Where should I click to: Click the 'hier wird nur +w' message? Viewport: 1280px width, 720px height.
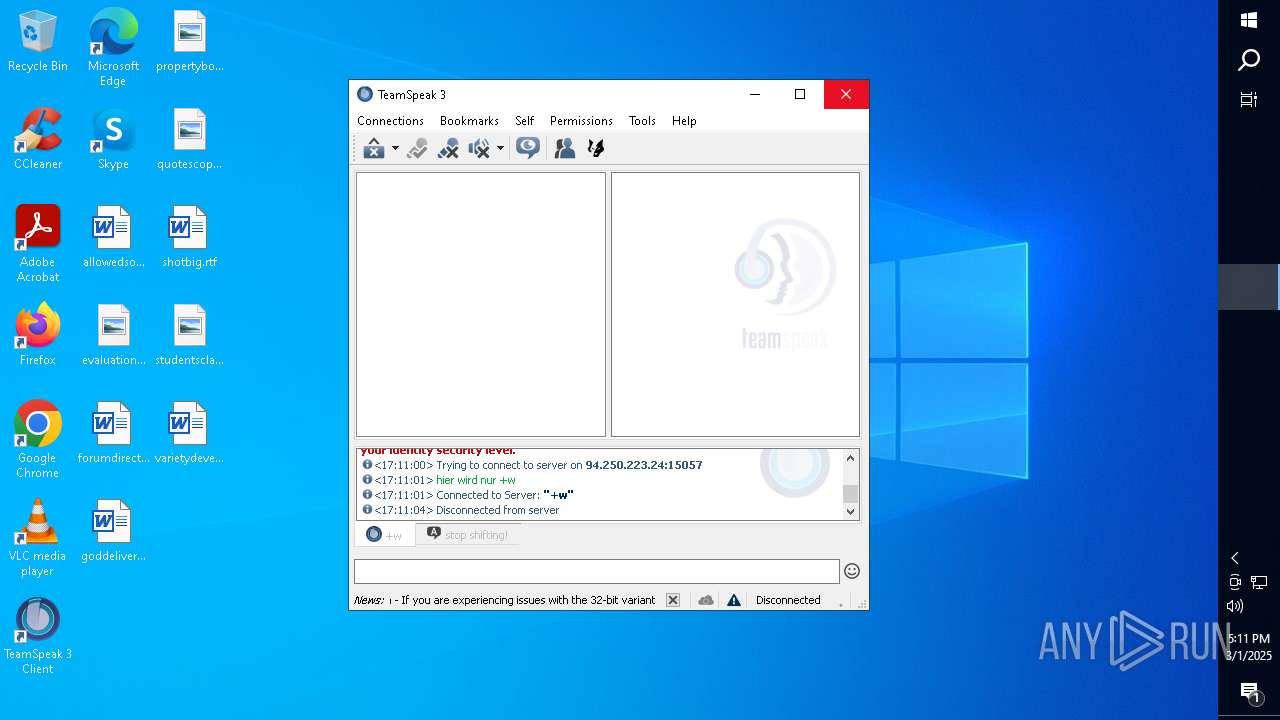(x=476, y=480)
